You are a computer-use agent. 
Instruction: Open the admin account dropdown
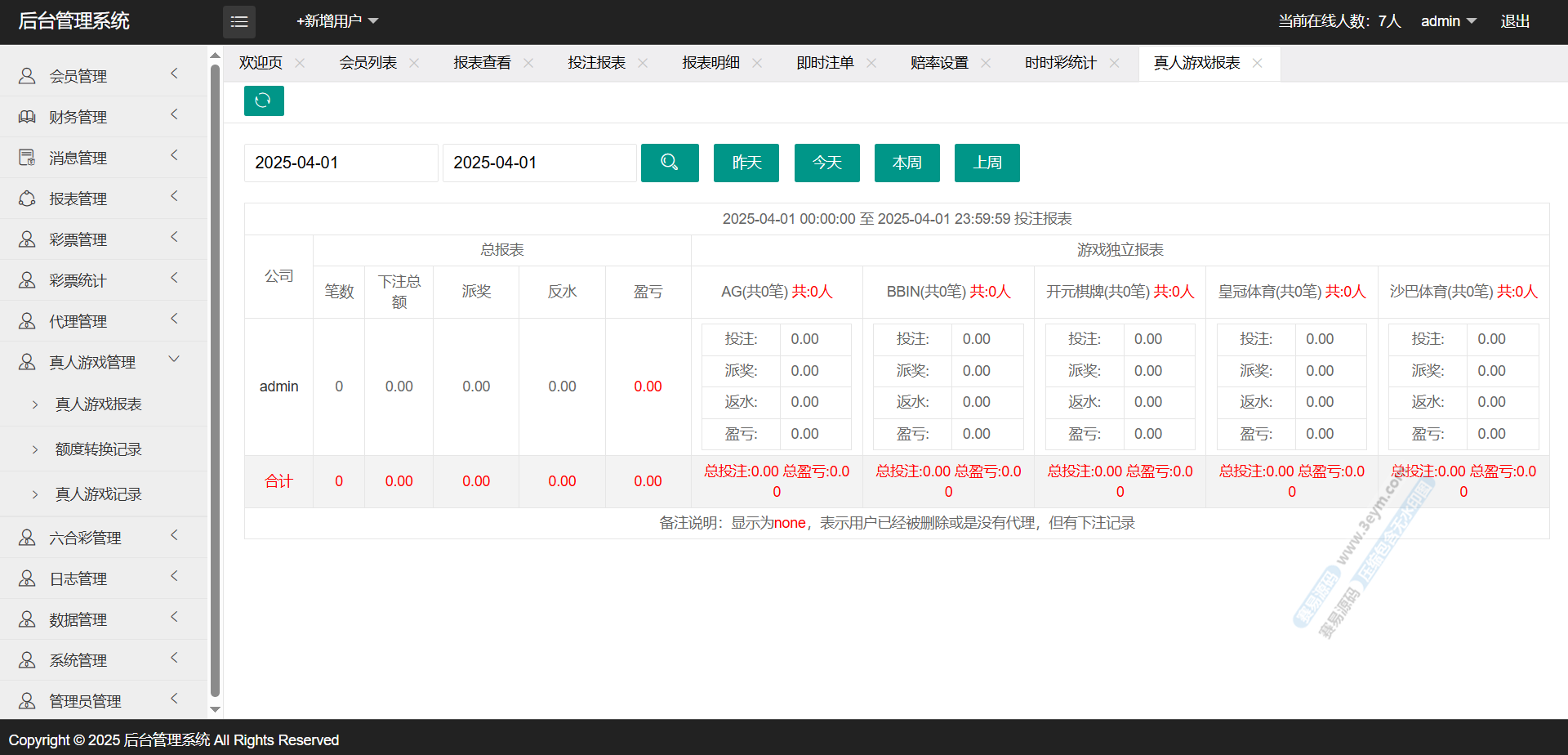(x=1448, y=21)
